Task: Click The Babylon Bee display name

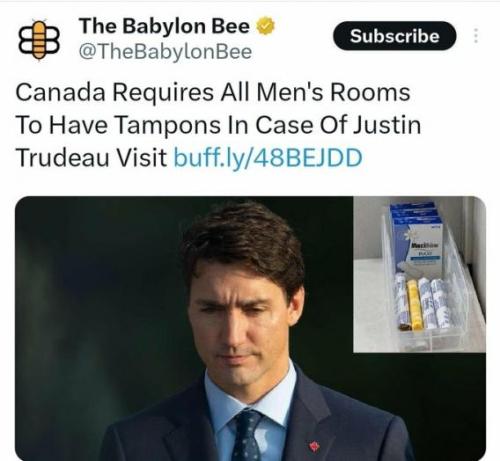Action: point(164,26)
